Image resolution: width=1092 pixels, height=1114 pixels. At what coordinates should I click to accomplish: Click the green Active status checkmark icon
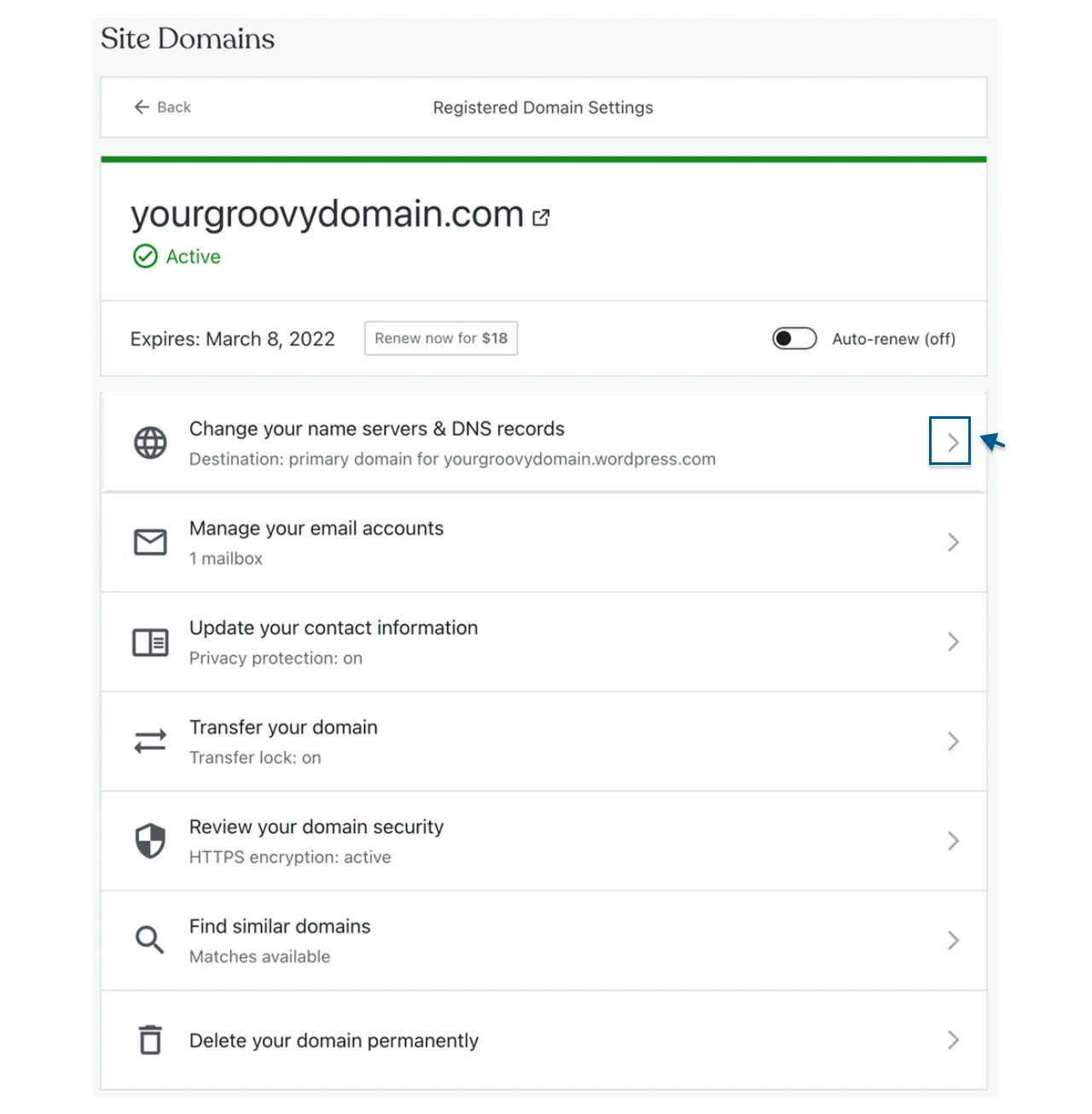(145, 256)
